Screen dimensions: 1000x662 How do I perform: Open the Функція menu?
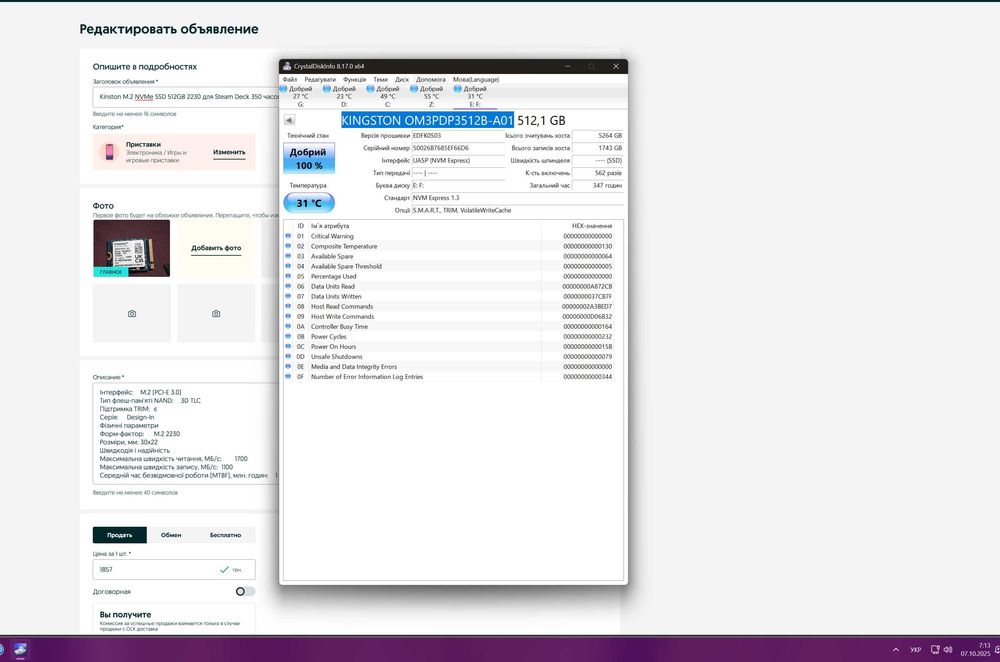click(355, 80)
